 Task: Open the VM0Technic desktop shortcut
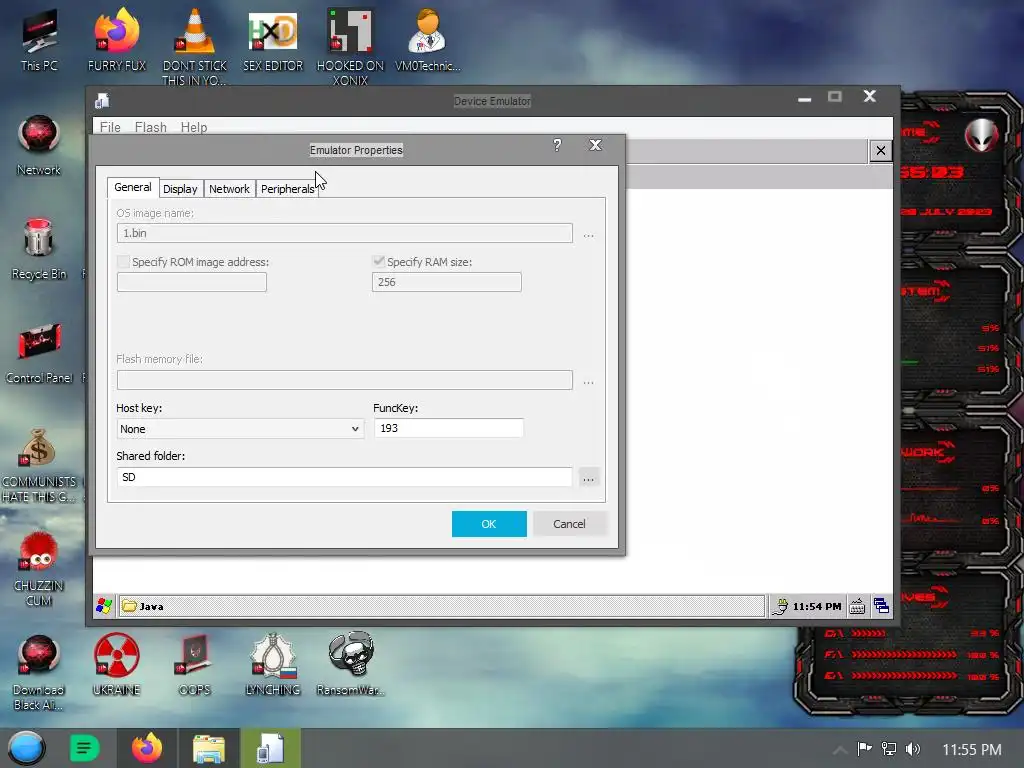427,39
